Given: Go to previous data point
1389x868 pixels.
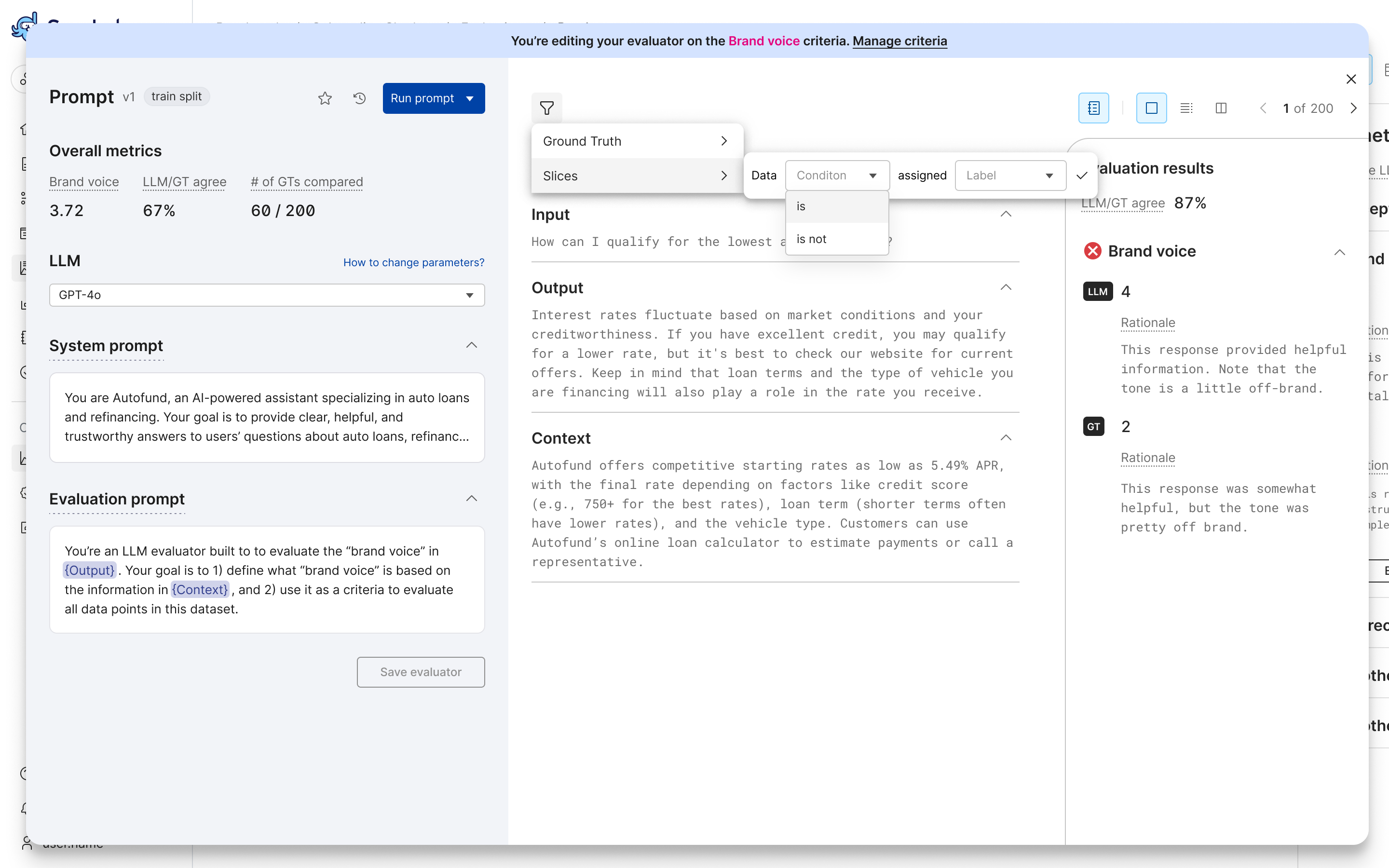Looking at the screenshot, I should [x=1263, y=108].
